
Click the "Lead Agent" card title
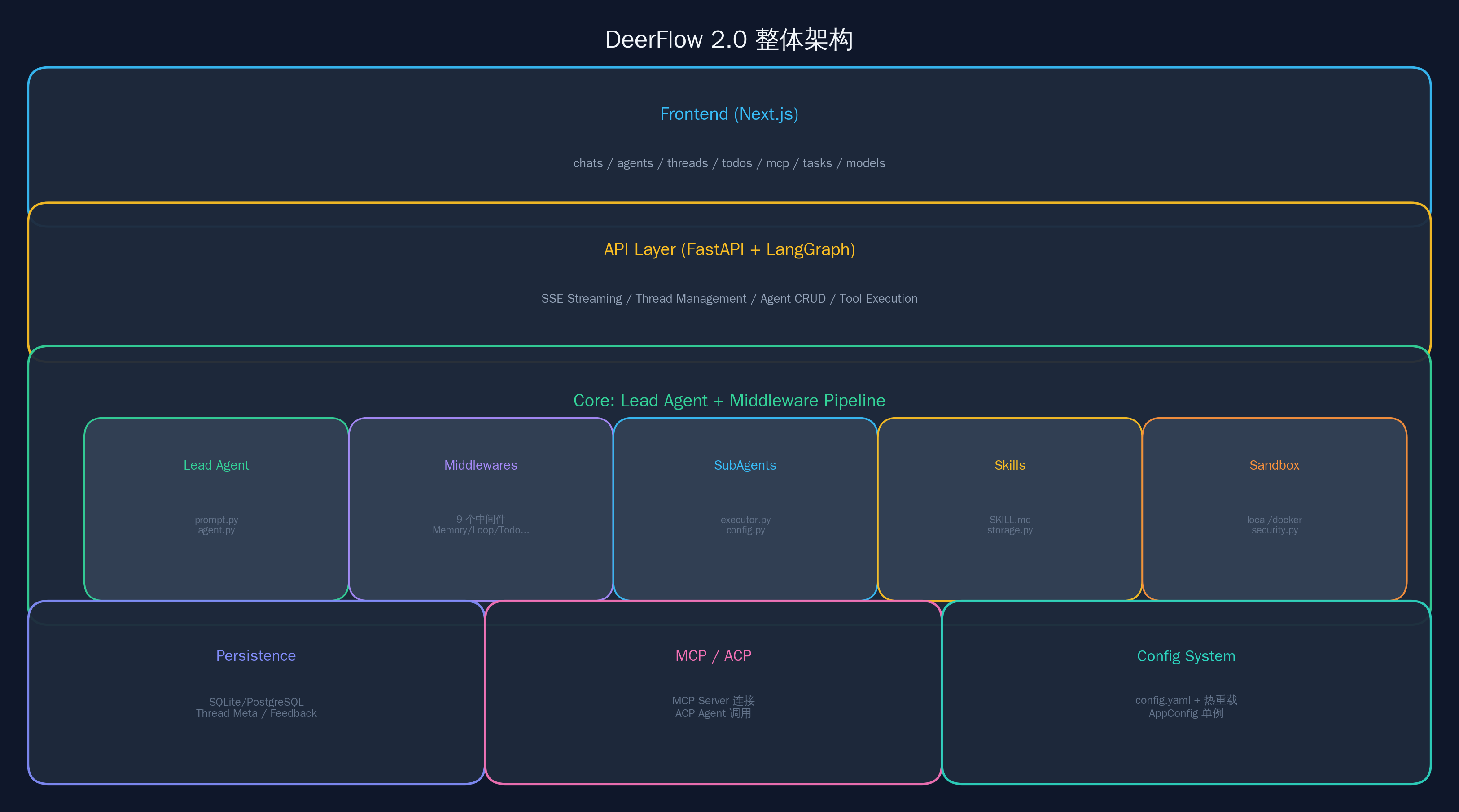pyautogui.click(x=216, y=465)
